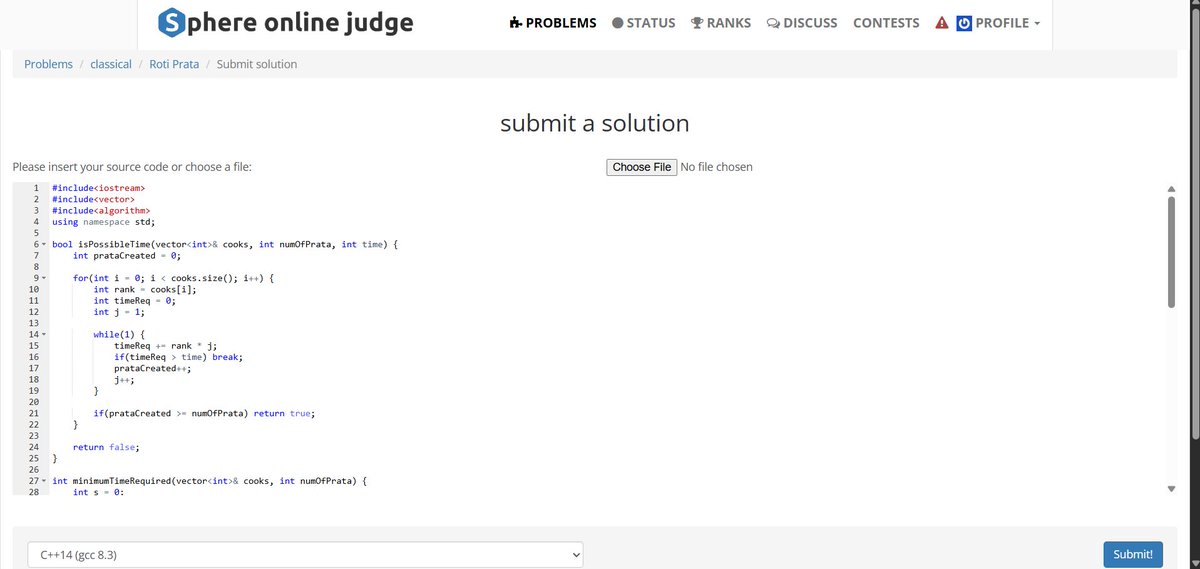Click the int s = 0 line
The height and width of the screenshot is (569, 1200).
click(x=98, y=492)
